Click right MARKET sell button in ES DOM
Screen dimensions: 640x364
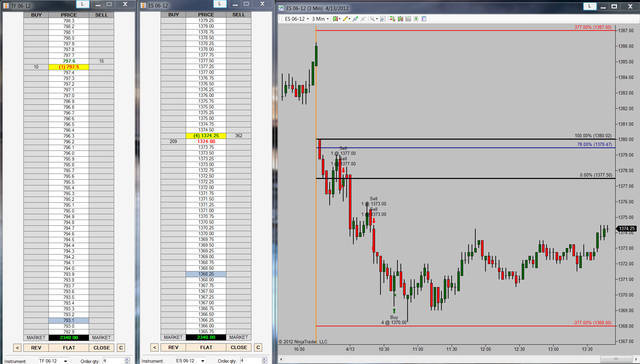coord(239,337)
